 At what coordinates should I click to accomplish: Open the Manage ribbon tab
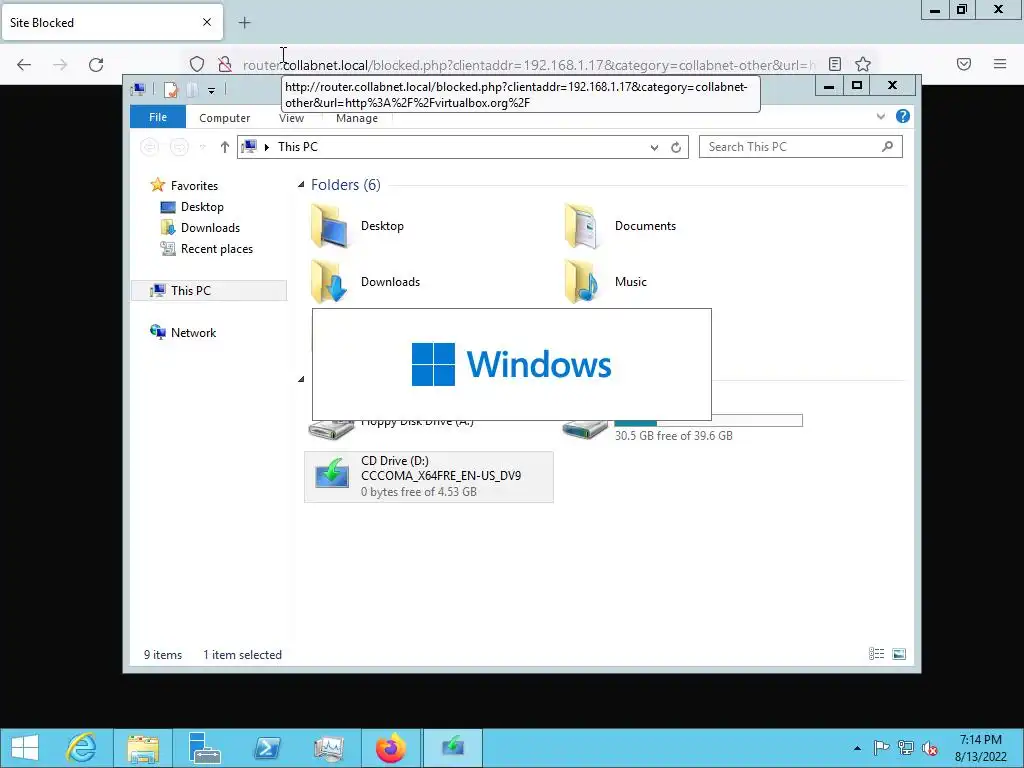[x=357, y=118]
